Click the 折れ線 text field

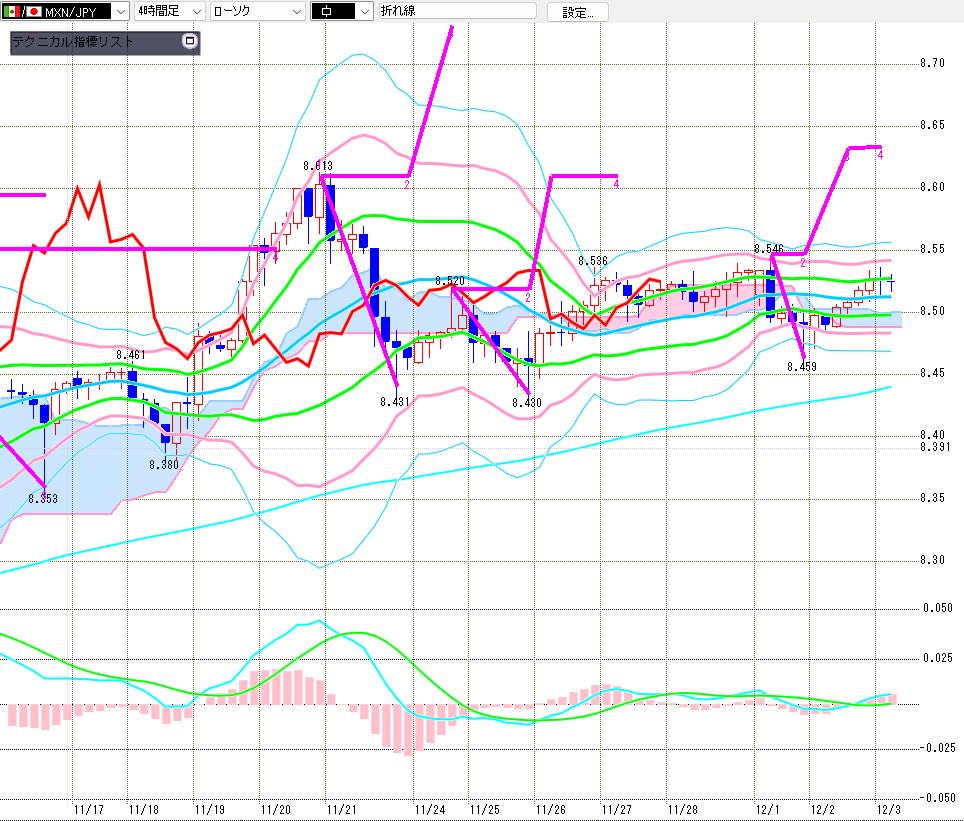click(x=460, y=12)
